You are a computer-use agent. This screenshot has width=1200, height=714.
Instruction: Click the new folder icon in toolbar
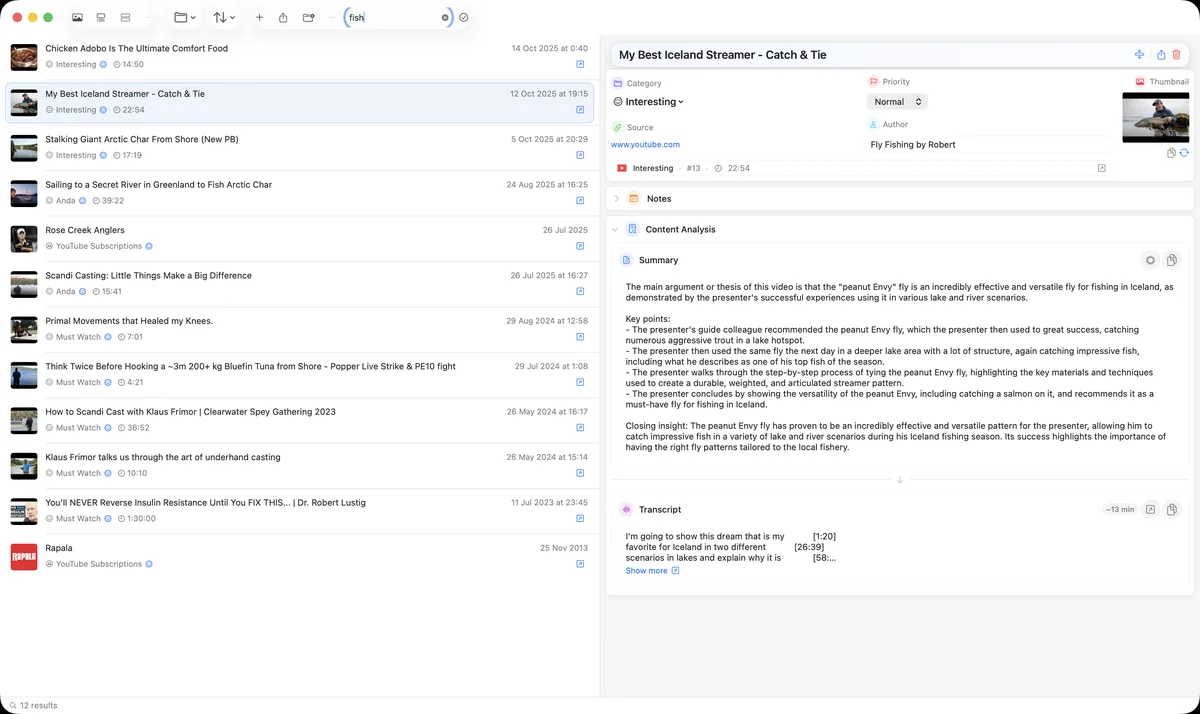(308, 18)
